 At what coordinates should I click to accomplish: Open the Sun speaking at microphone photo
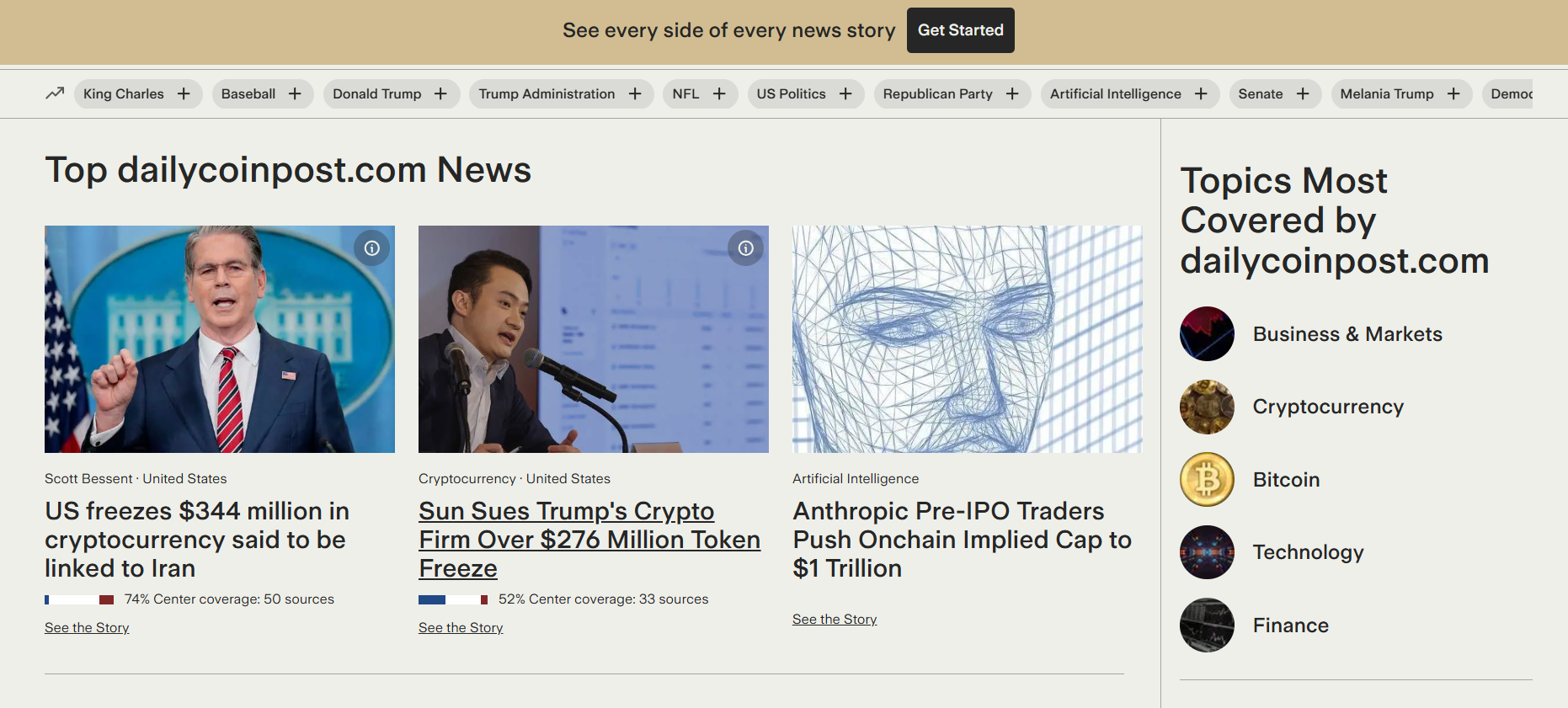point(594,339)
